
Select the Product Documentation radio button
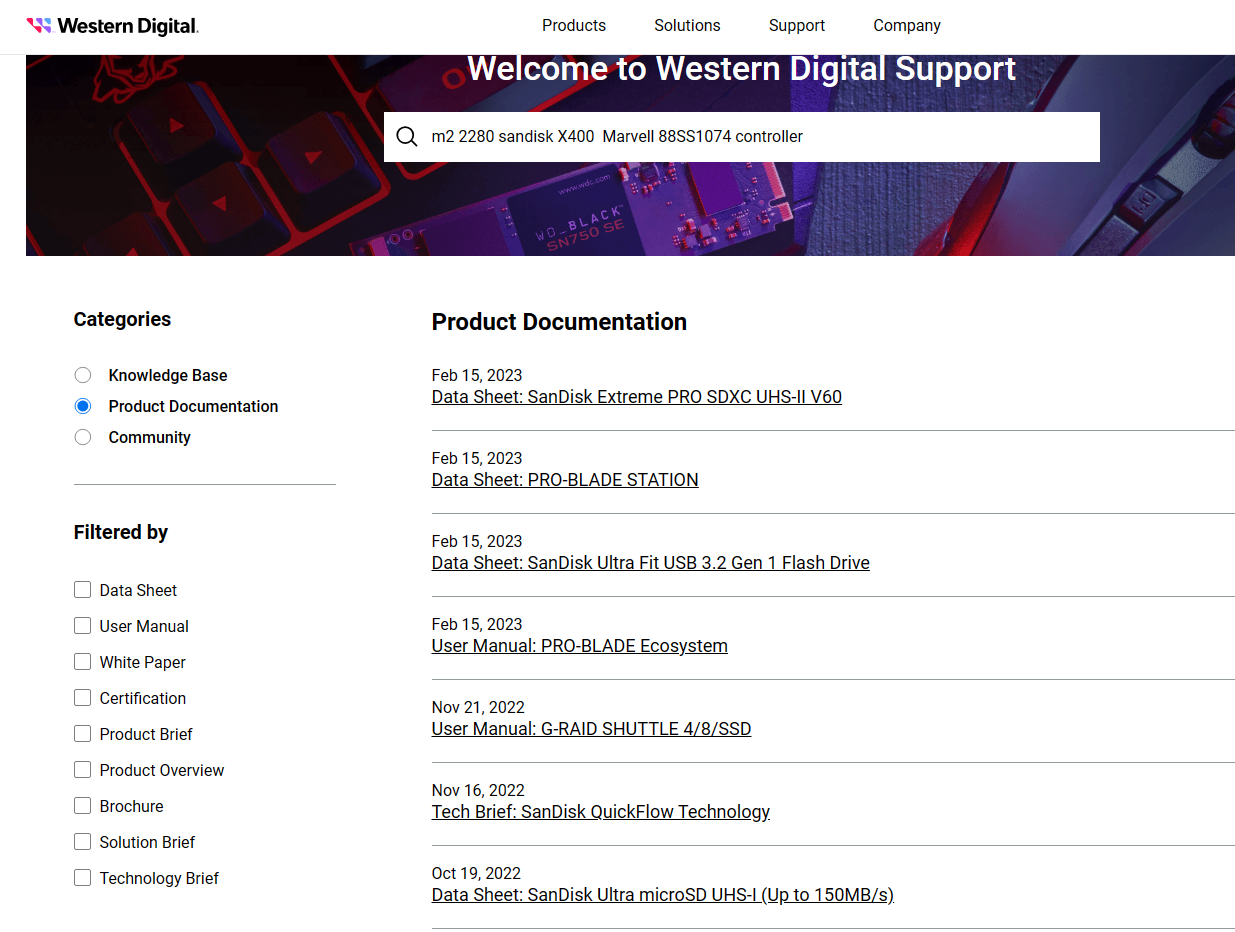click(83, 406)
